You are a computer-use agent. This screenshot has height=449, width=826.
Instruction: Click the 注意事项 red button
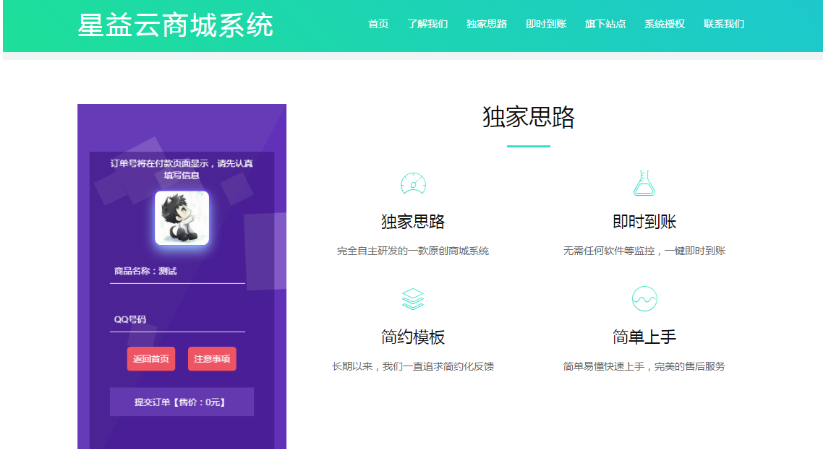[x=212, y=359]
